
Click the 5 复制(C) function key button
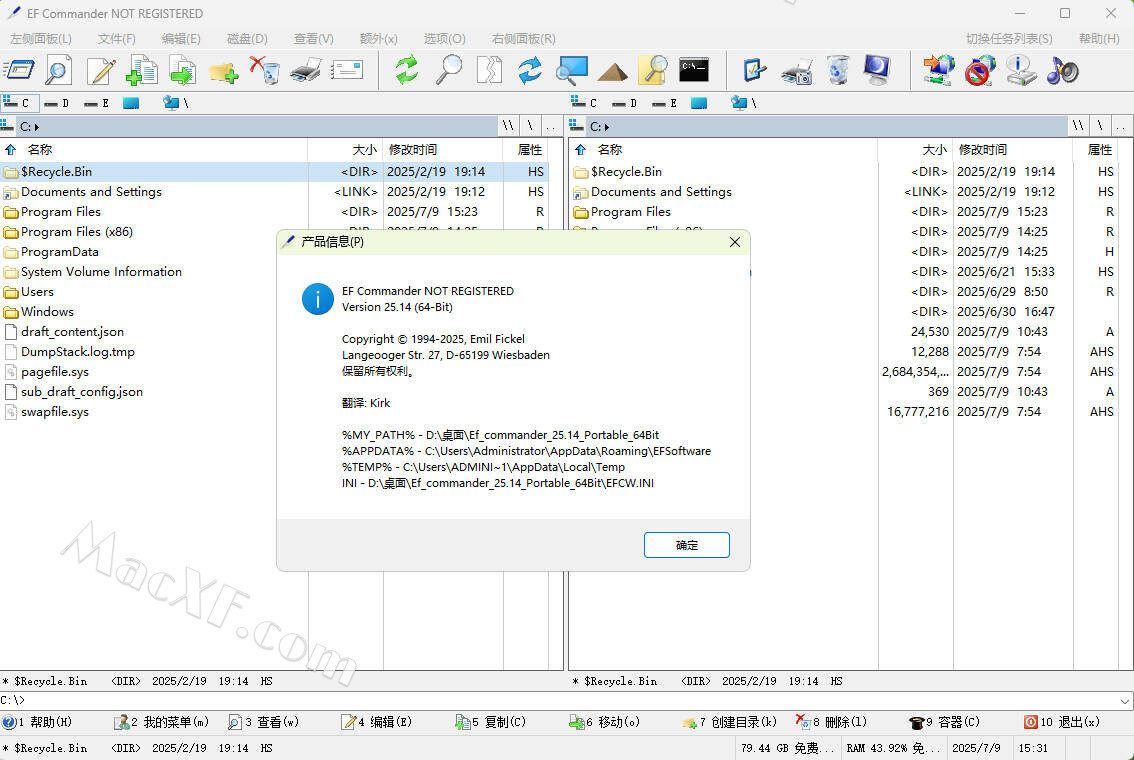coord(491,722)
